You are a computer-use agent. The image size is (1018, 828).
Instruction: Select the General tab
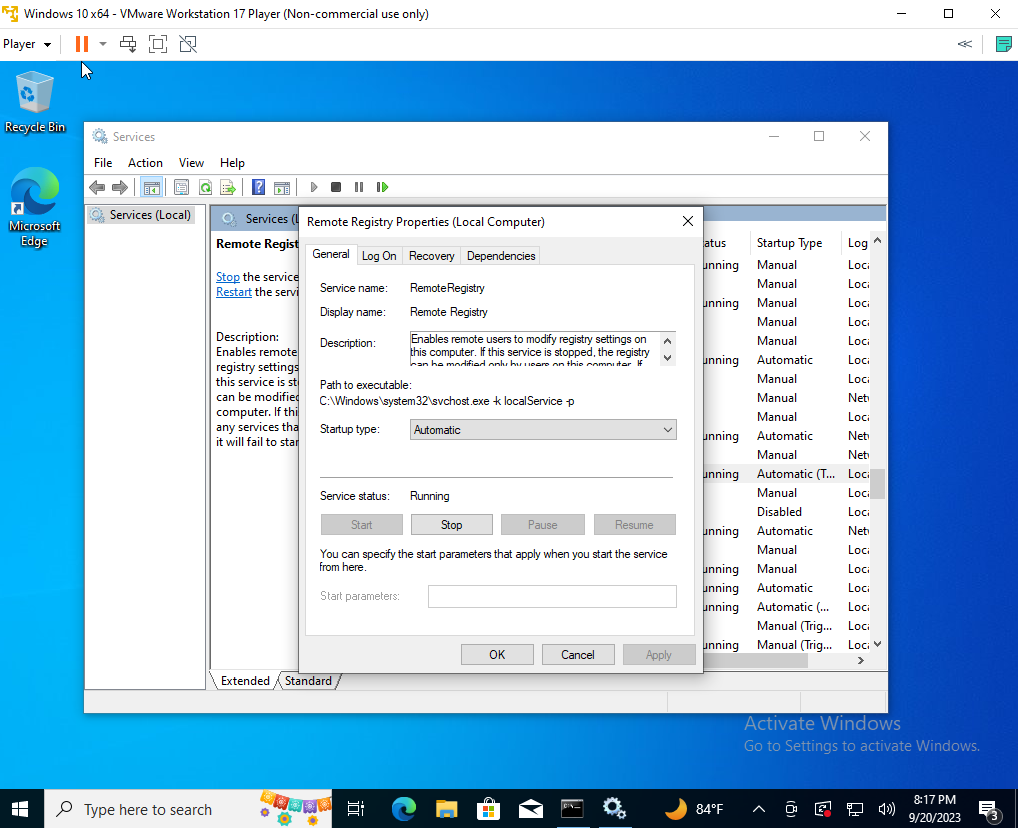[x=330, y=255]
